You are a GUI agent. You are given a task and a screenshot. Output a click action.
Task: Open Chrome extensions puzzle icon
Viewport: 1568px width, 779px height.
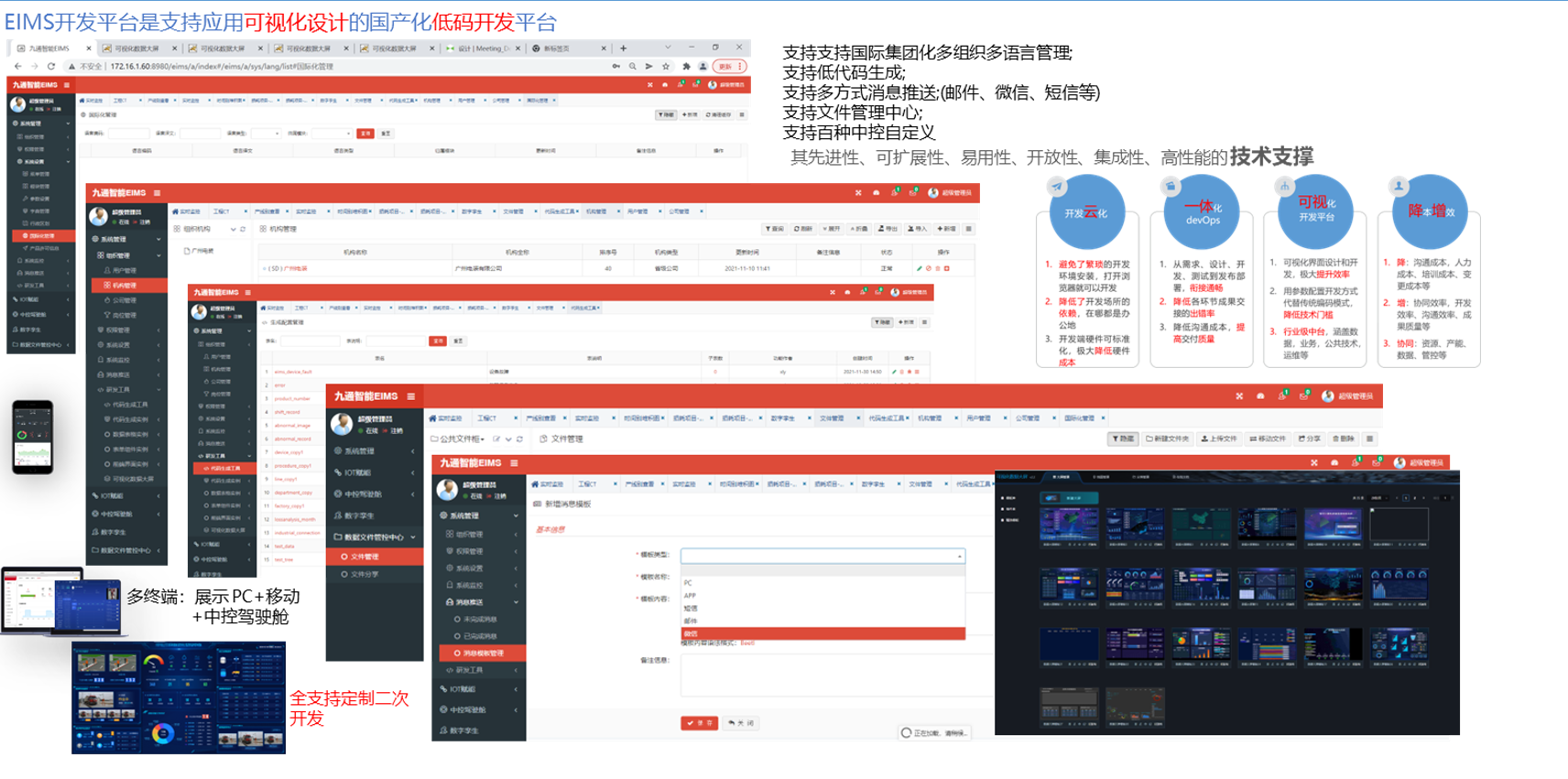pos(686,66)
